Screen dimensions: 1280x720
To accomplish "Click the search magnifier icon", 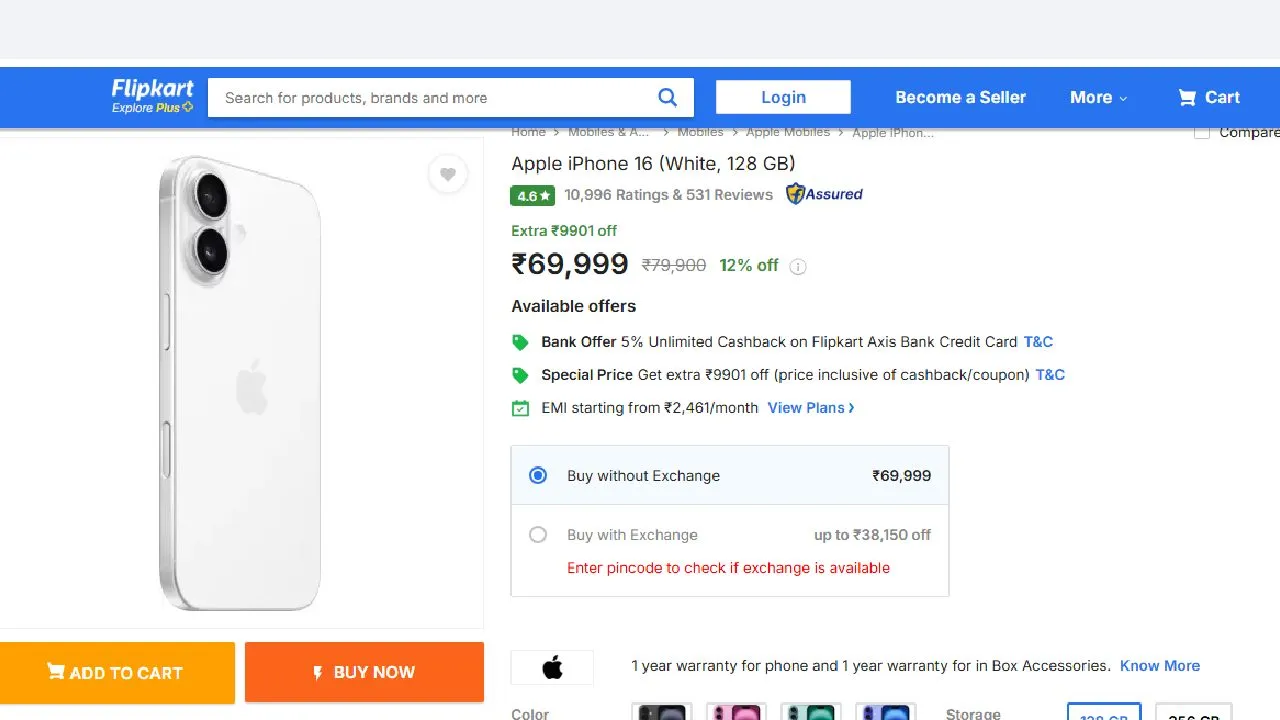I will click(x=667, y=97).
